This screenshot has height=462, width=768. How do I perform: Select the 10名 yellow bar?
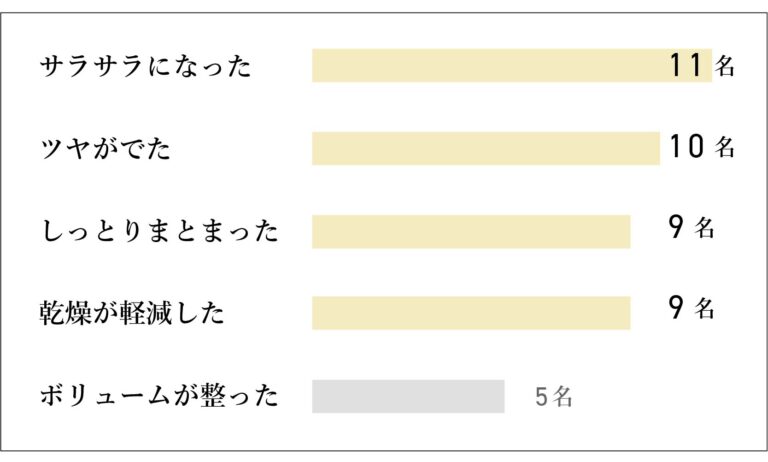pos(486,148)
